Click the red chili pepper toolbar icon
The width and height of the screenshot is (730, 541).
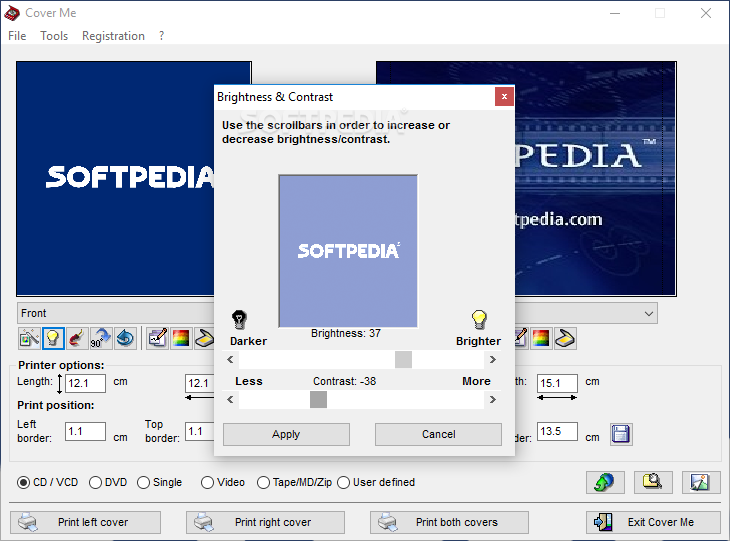click(x=77, y=338)
